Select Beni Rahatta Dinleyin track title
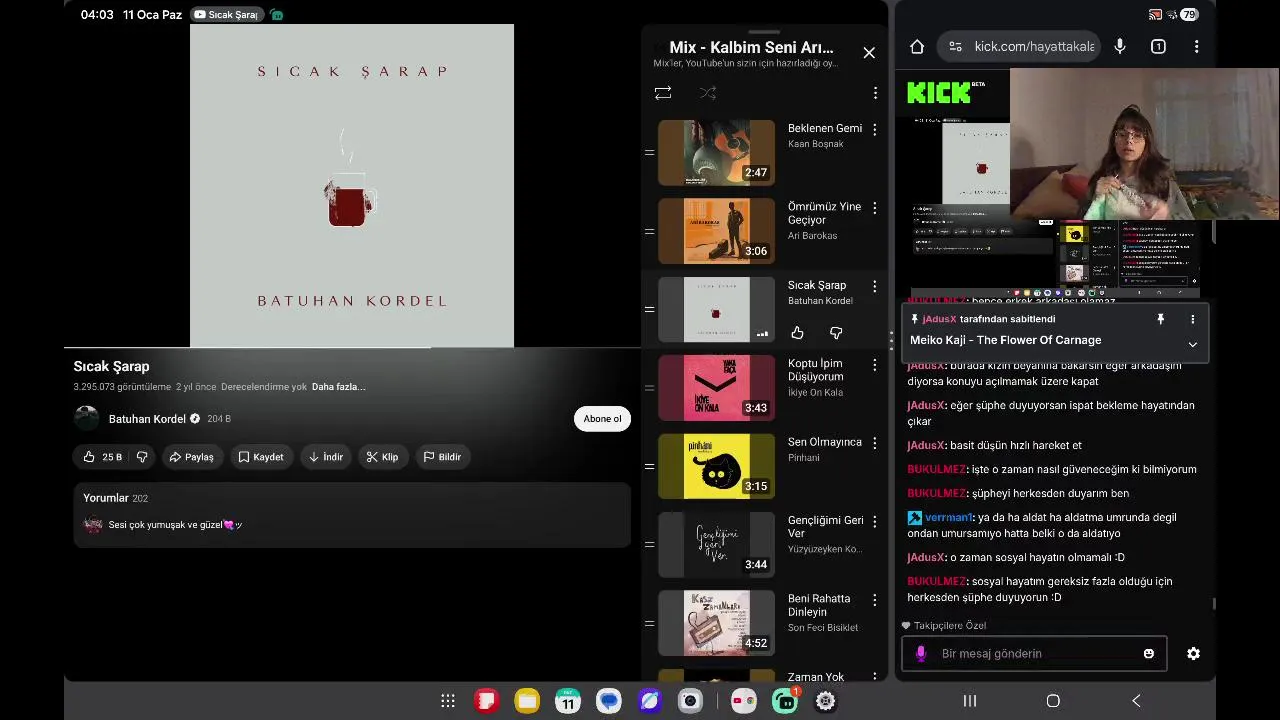Image resolution: width=1280 pixels, height=720 pixels. [x=819, y=605]
